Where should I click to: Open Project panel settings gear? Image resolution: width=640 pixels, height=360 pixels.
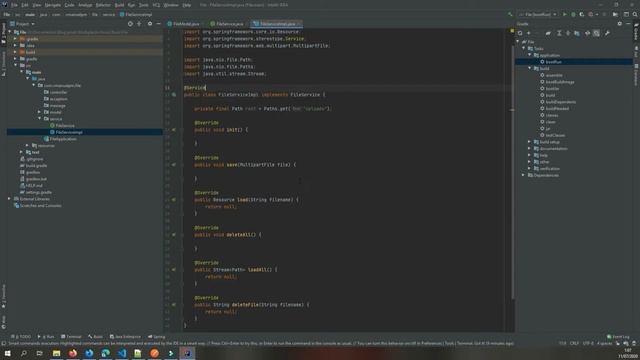coord(150,24)
